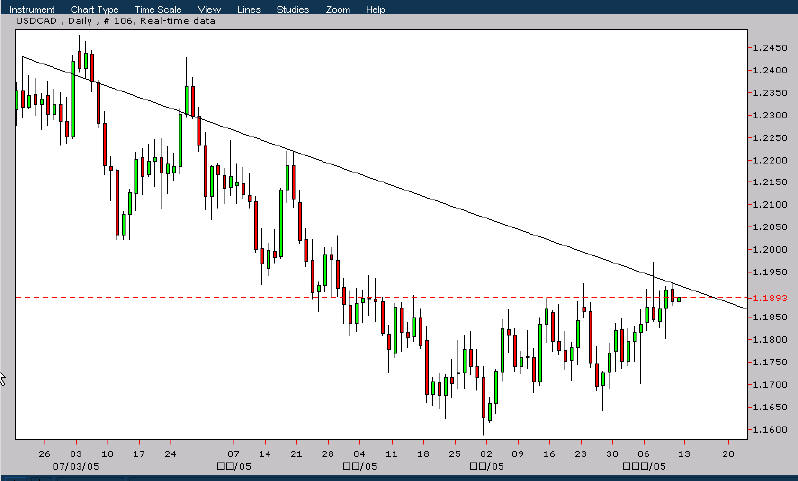Click the 26 date axis label
Screen dimensions: 798x481
[x=44, y=454]
